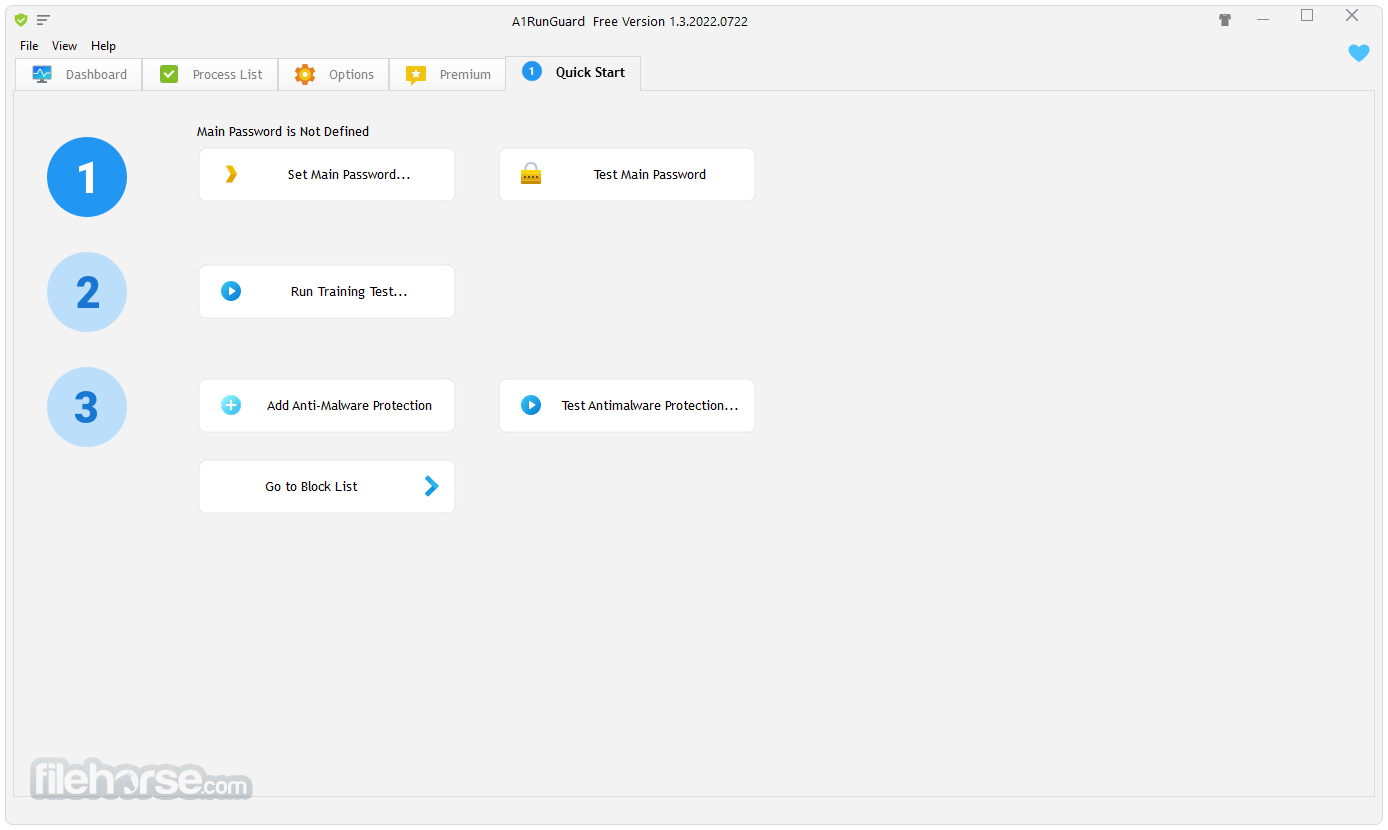The image size is (1388, 830).
Task: Click the 'Main Password is Not Defined' text
Action: [x=283, y=132]
